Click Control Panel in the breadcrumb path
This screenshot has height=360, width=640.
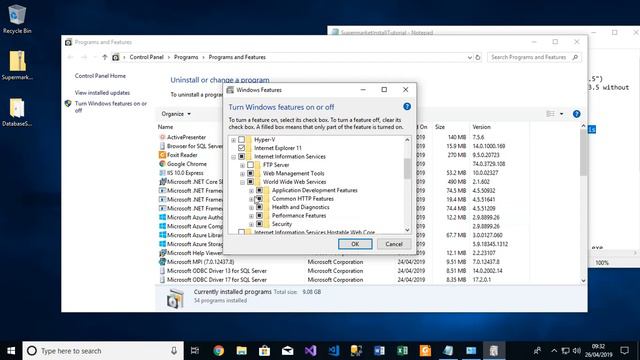pyautogui.click(x=147, y=58)
